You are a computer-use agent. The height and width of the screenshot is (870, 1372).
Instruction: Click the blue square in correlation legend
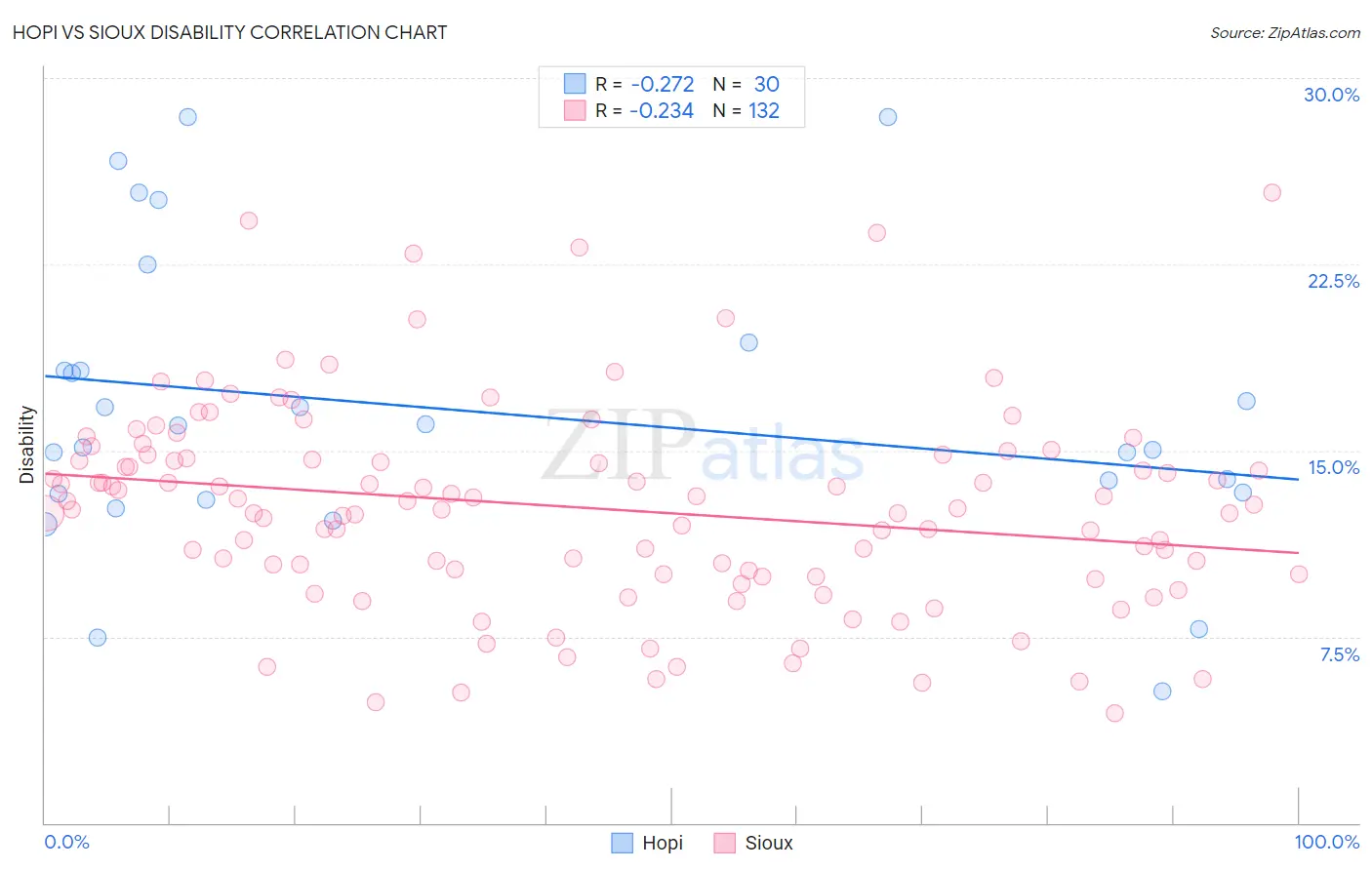click(x=575, y=84)
